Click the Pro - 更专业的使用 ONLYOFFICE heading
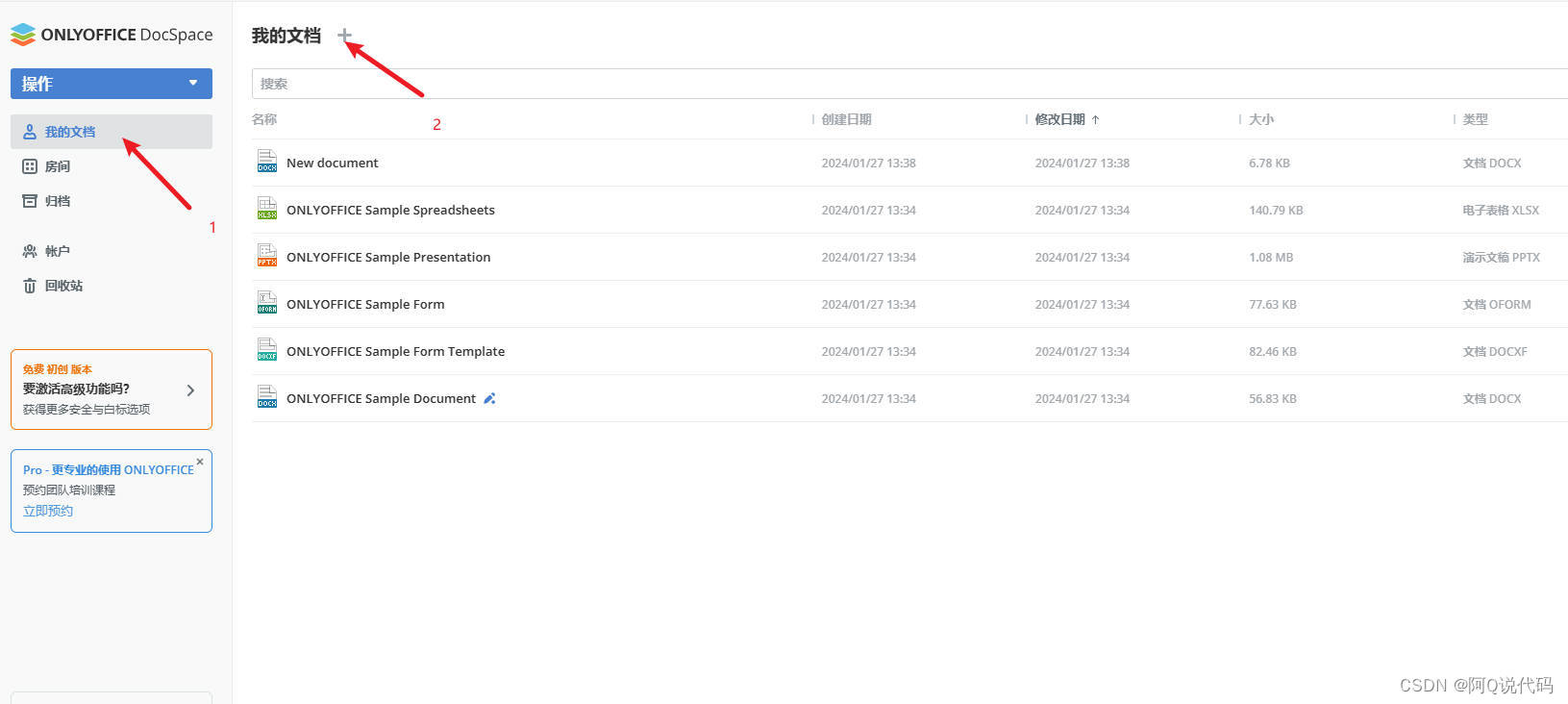 [x=108, y=469]
